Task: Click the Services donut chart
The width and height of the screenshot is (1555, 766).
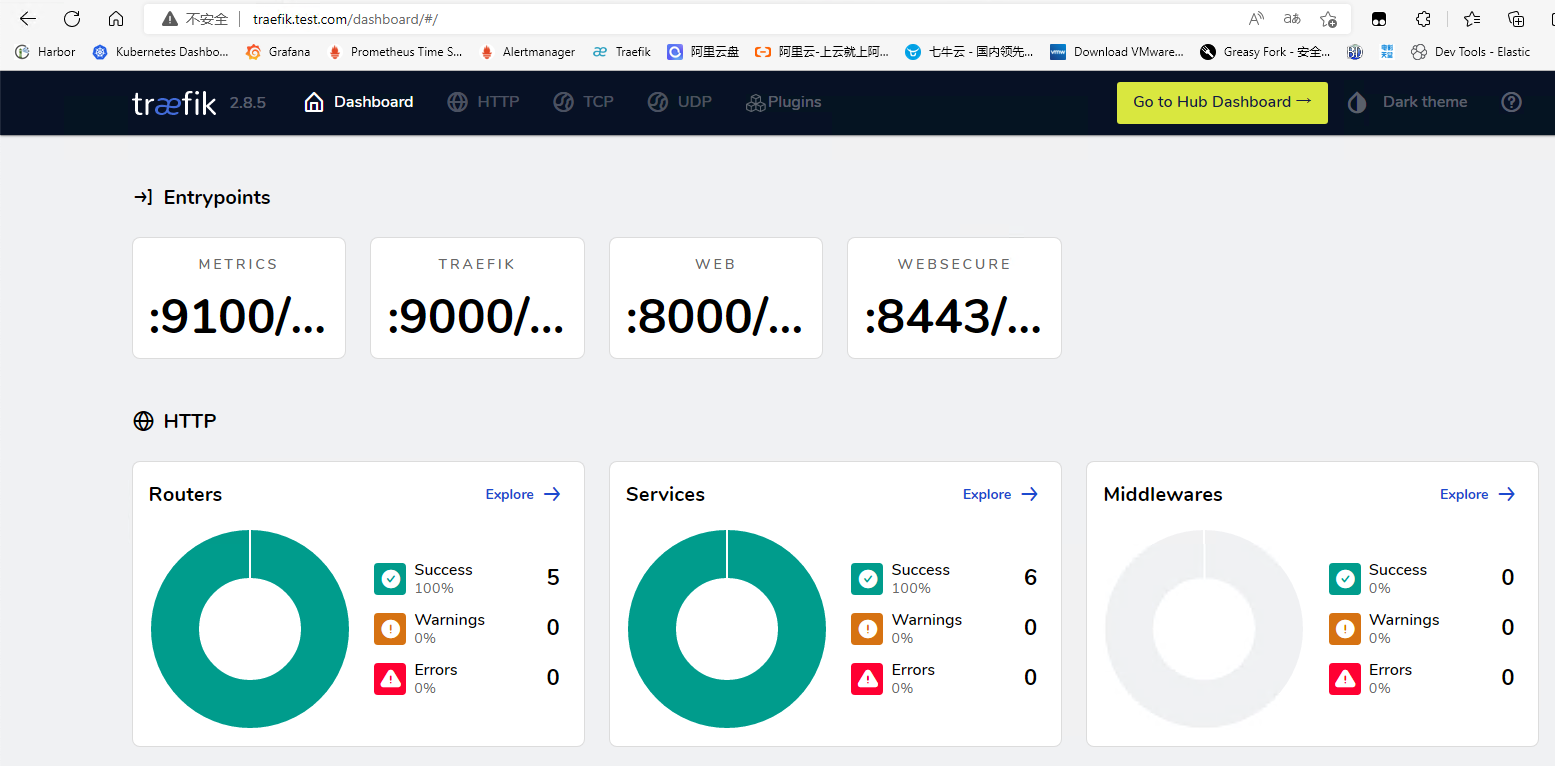Action: [x=727, y=628]
